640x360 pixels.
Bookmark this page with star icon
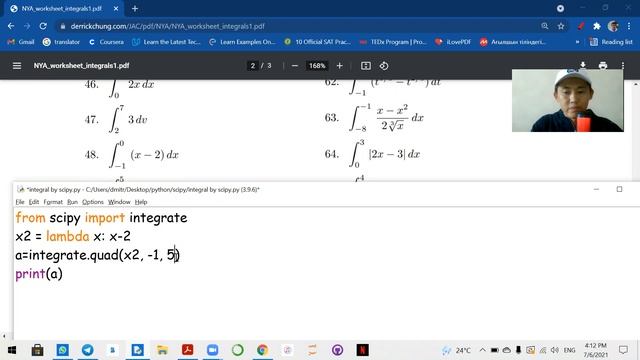561,26
